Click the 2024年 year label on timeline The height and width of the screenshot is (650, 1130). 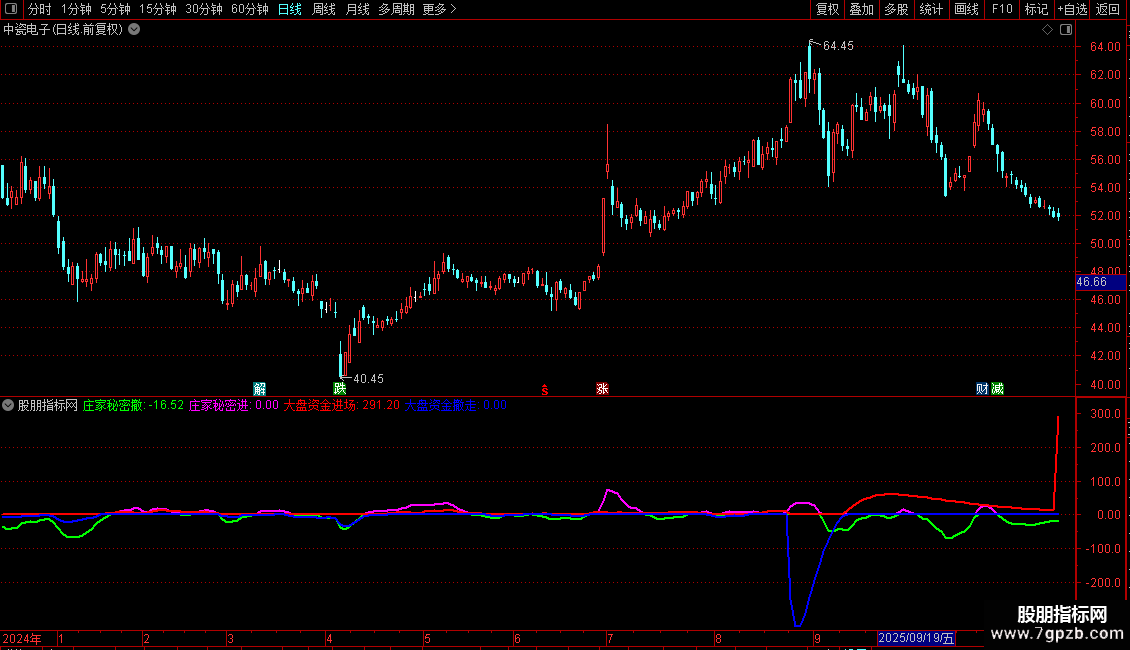22,639
